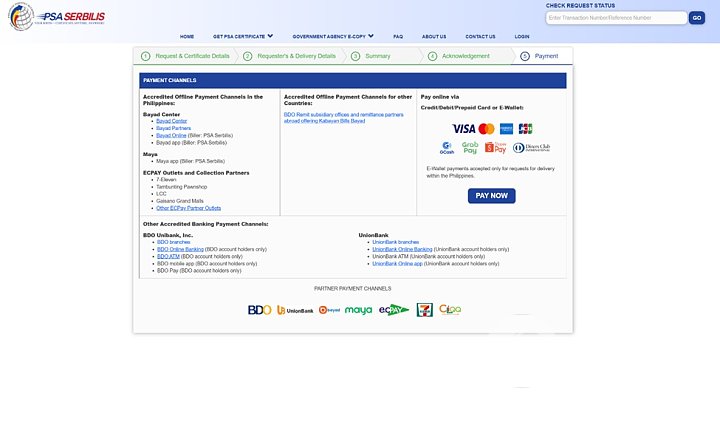Click the GCash e-wallet icon

click(x=446, y=148)
